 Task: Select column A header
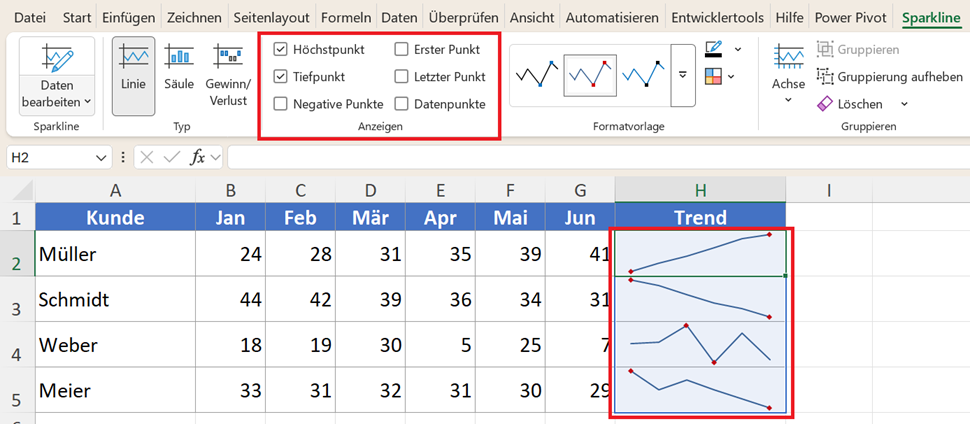[x=115, y=192]
